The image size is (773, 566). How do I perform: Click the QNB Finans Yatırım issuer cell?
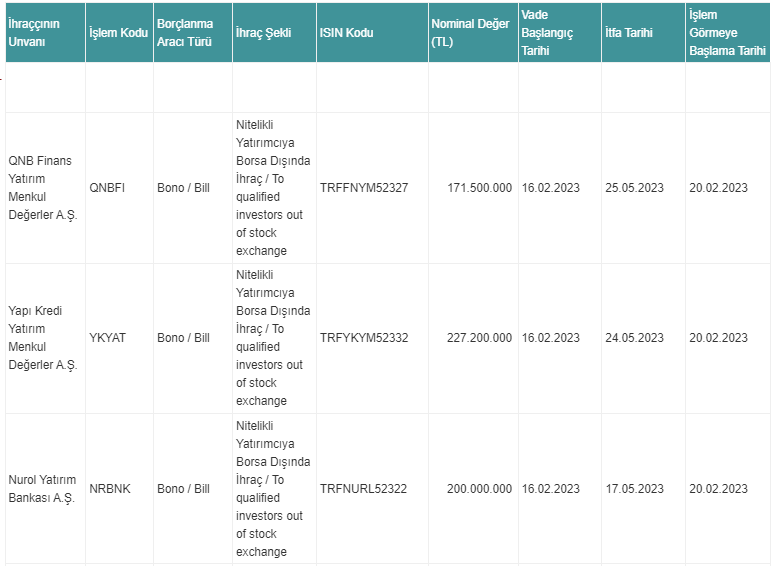pyautogui.click(x=41, y=188)
